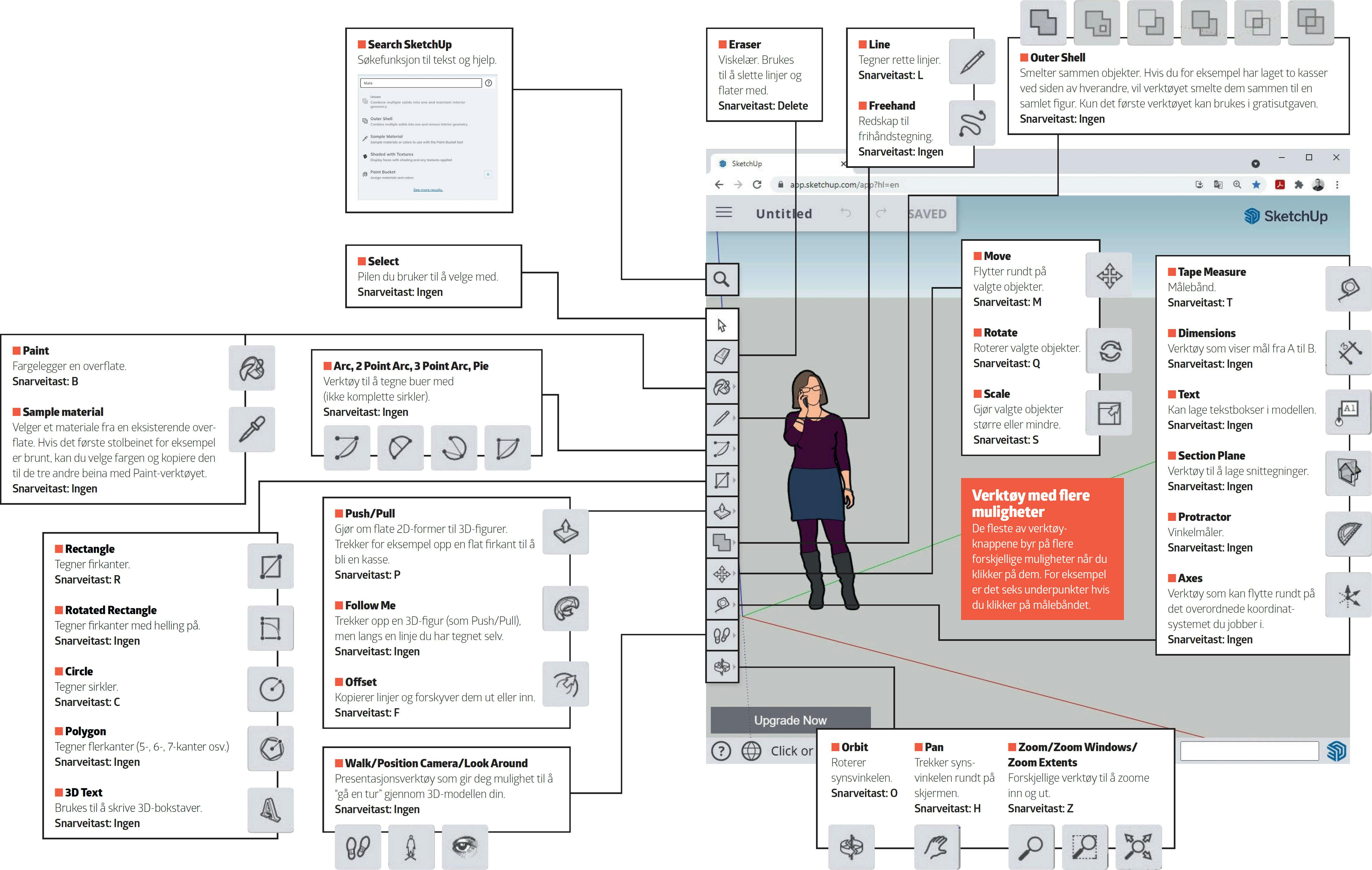The width and height of the screenshot is (1372, 870).
Task: Click the Offset tool icon beside its description
Action: 565,684
